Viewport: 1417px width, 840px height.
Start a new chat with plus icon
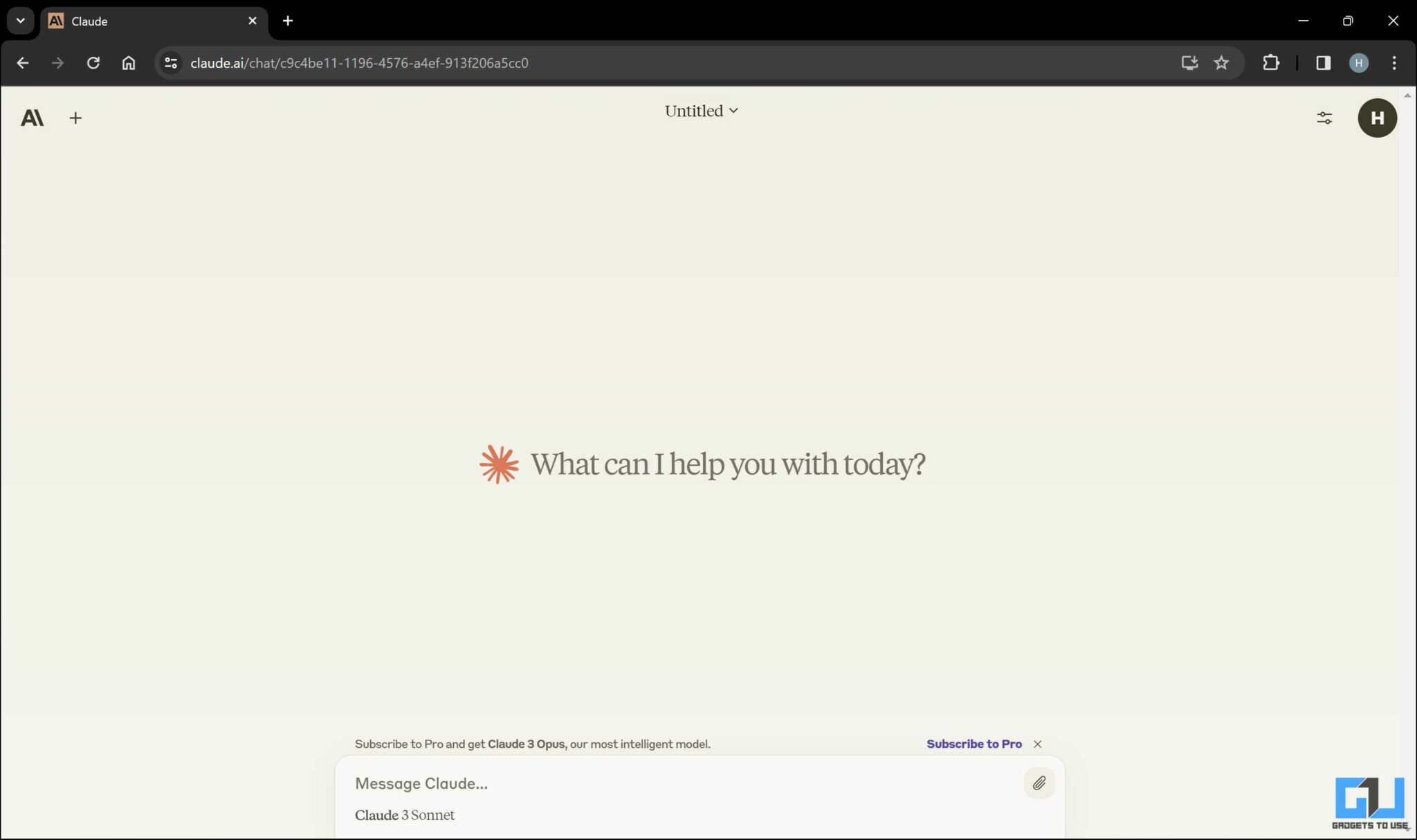point(75,118)
